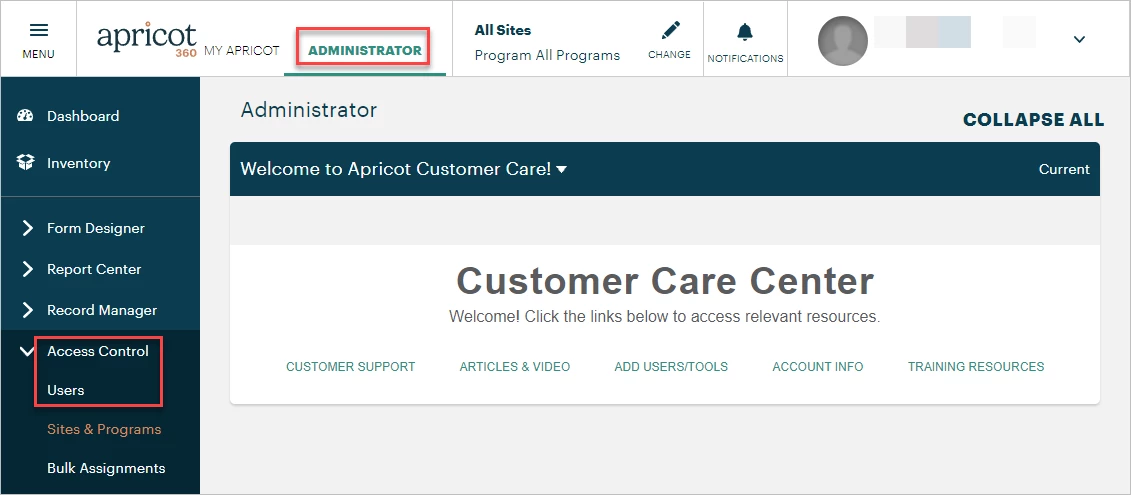Collapse the Access Control chevron
This screenshot has width=1131, height=495.
point(27,351)
